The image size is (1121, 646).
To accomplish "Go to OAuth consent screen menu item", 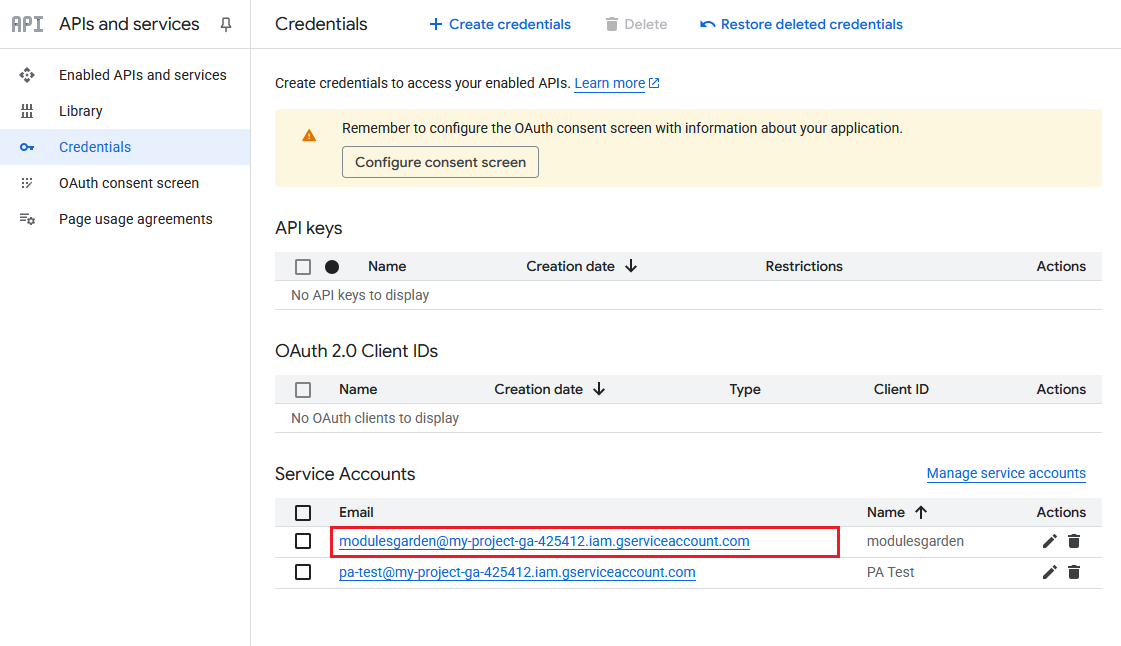I will (x=128, y=183).
